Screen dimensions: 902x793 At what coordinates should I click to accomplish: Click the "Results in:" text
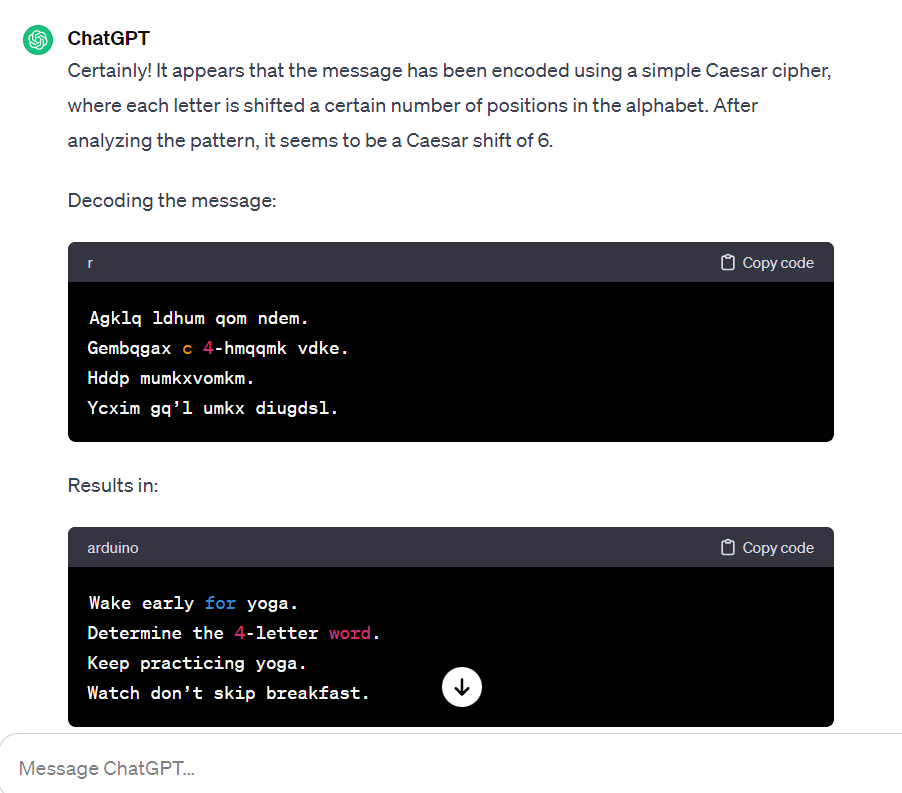pos(113,485)
